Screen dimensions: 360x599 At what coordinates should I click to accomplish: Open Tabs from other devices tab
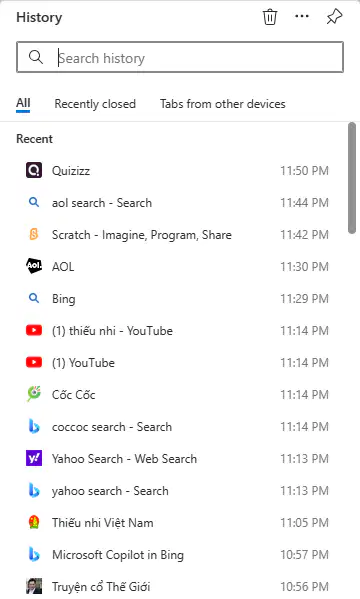[x=223, y=104]
